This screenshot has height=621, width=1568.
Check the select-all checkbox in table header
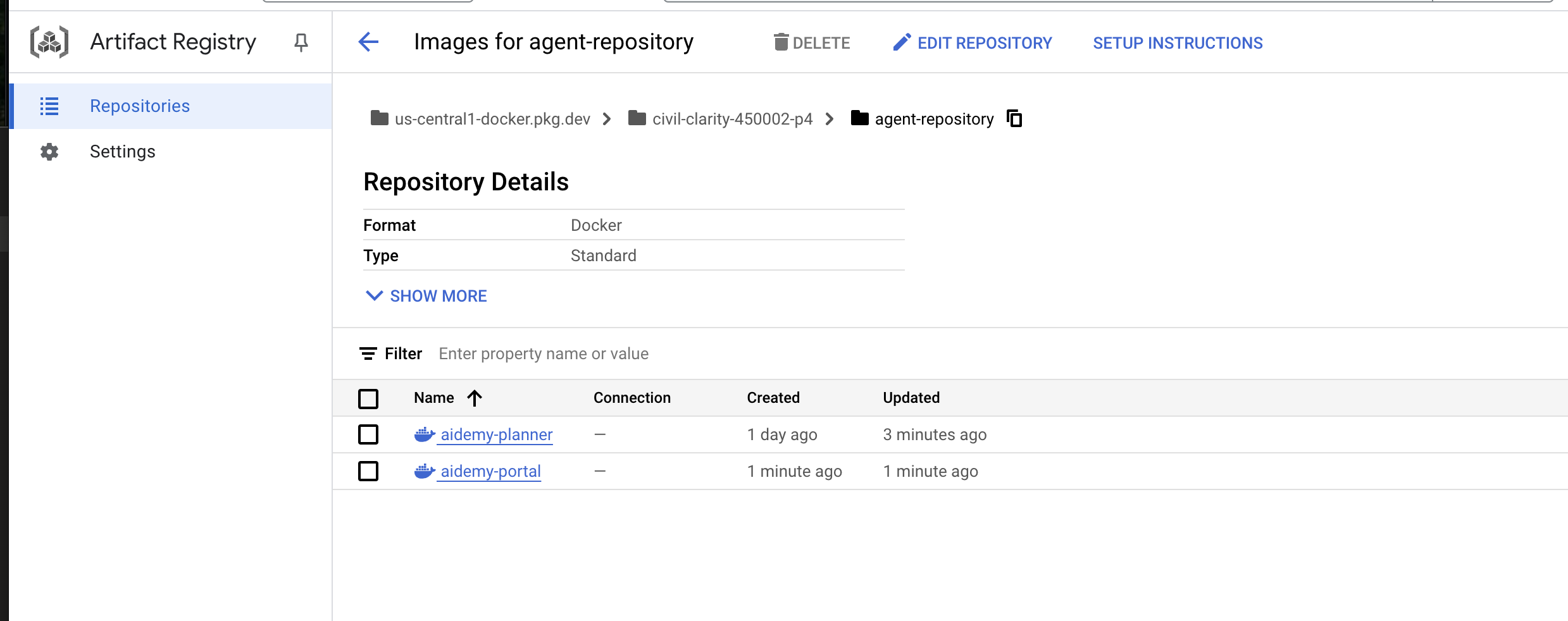click(x=369, y=398)
